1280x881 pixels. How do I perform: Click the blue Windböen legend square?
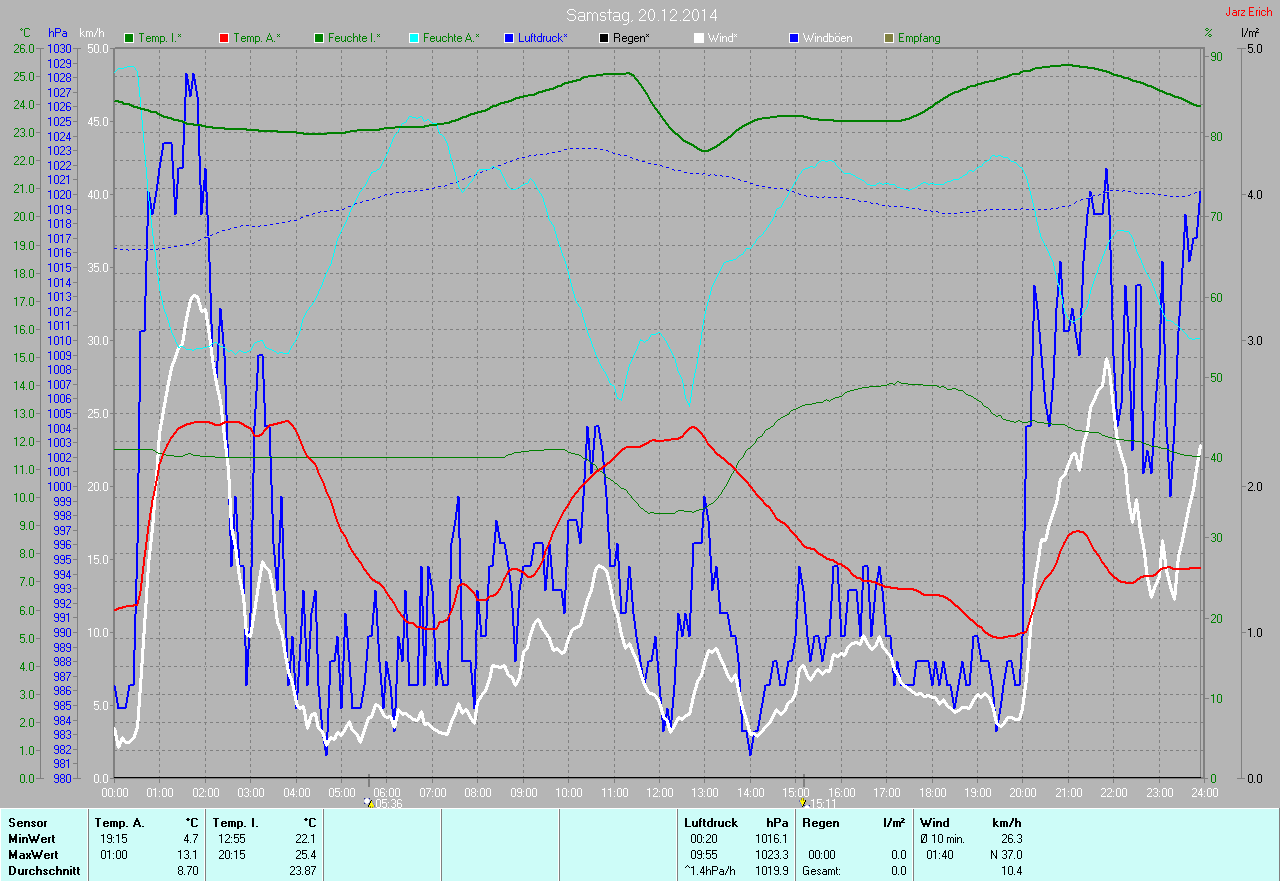click(x=794, y=38)
